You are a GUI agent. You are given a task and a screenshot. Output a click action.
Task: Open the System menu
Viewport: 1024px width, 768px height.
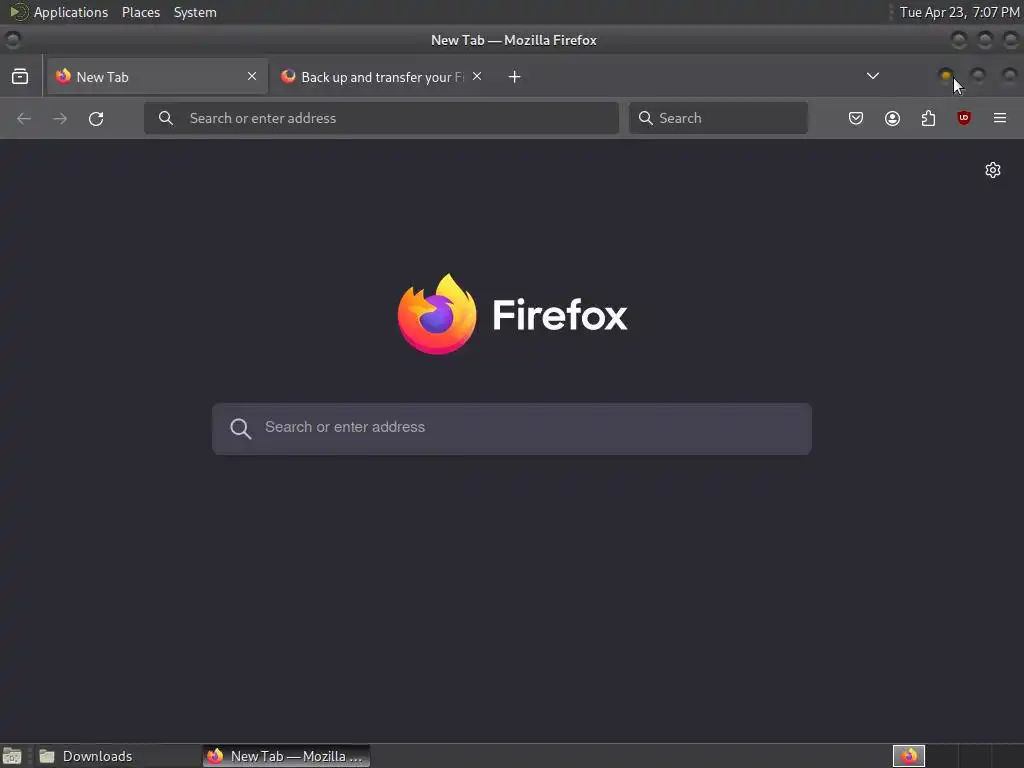[195, 12]
